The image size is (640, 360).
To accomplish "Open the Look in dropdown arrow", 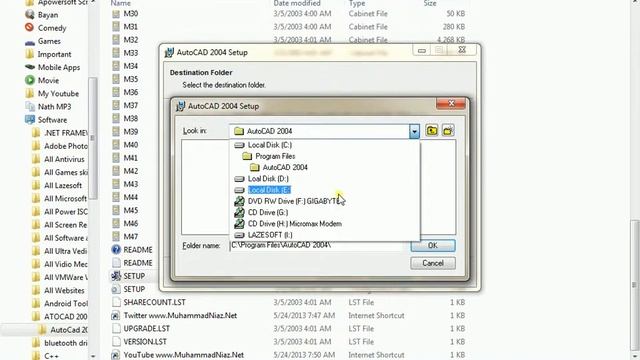I will (414, 131).
